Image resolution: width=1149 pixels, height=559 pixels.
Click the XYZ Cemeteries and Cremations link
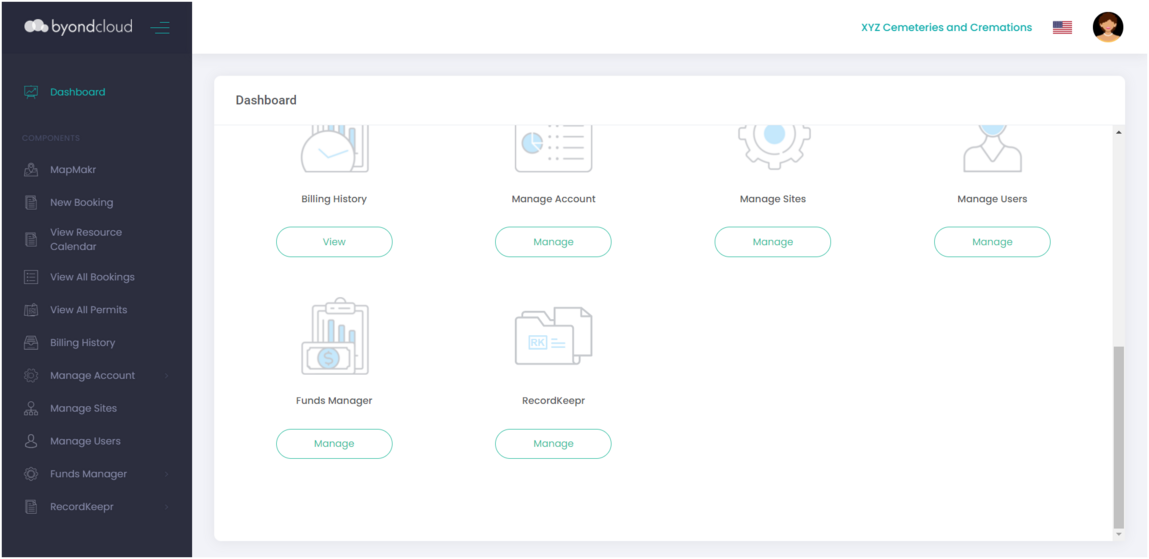click(x=947, y=28)
